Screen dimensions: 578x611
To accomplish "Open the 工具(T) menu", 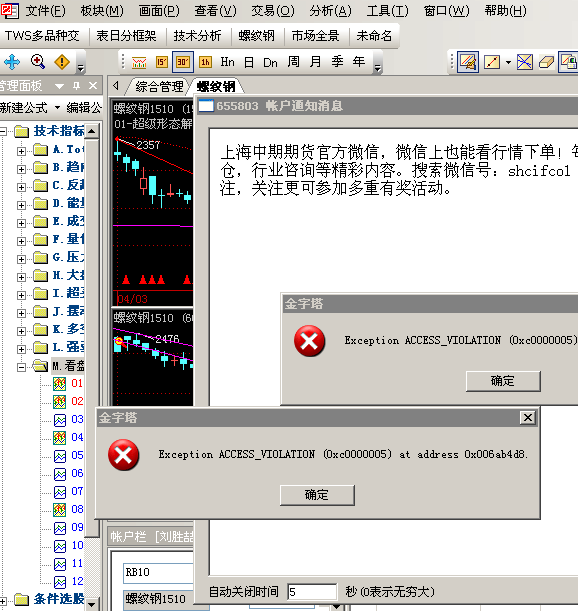I will coord(387,11).
